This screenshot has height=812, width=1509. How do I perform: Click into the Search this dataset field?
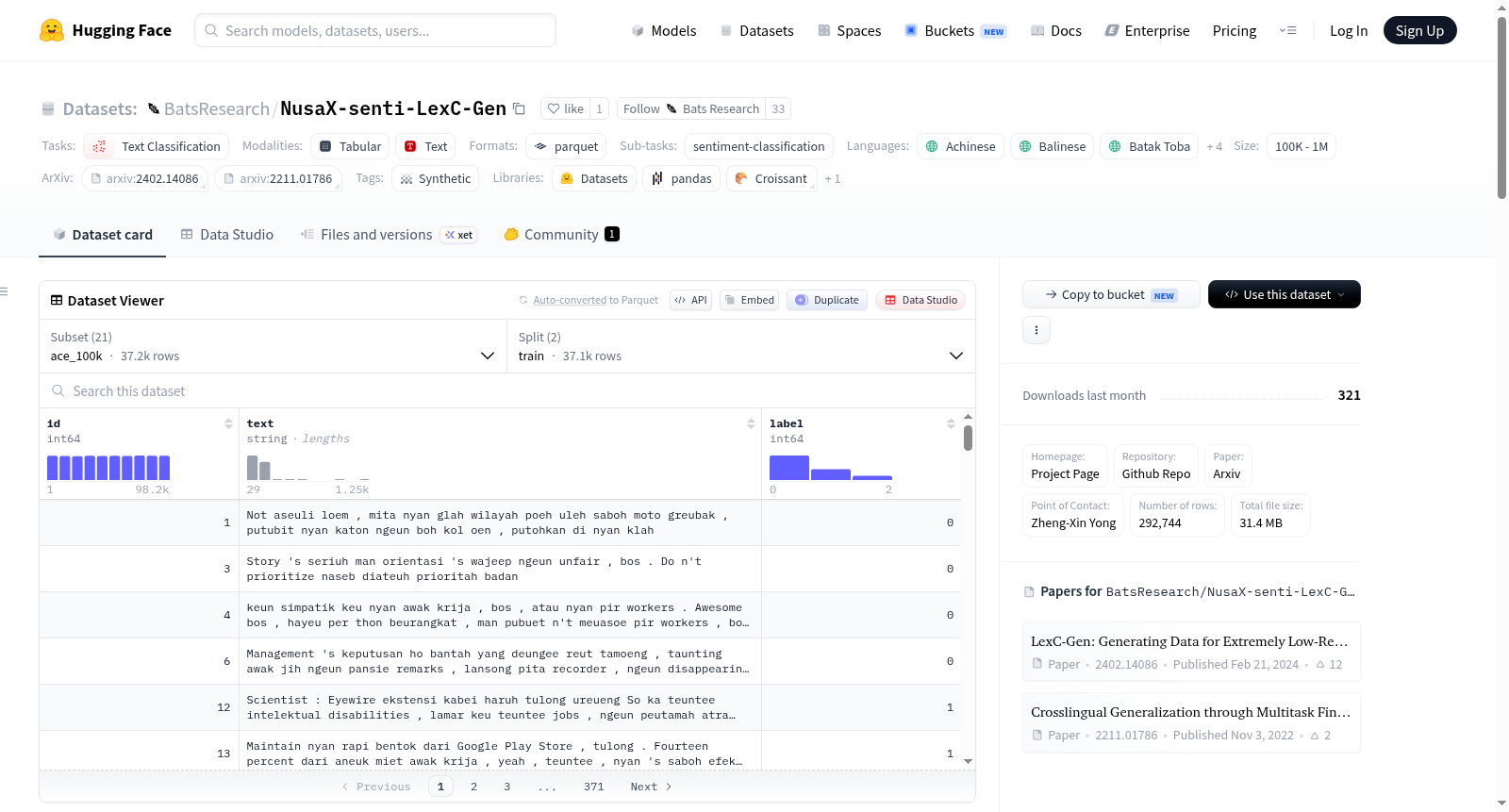(x=507, y=390)
